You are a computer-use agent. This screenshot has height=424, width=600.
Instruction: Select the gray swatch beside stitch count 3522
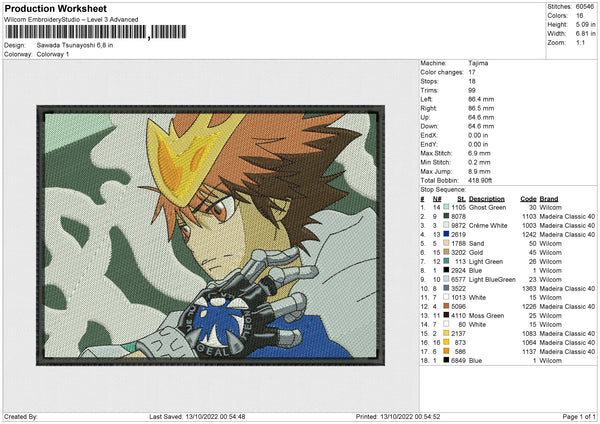tap(446, 288)
